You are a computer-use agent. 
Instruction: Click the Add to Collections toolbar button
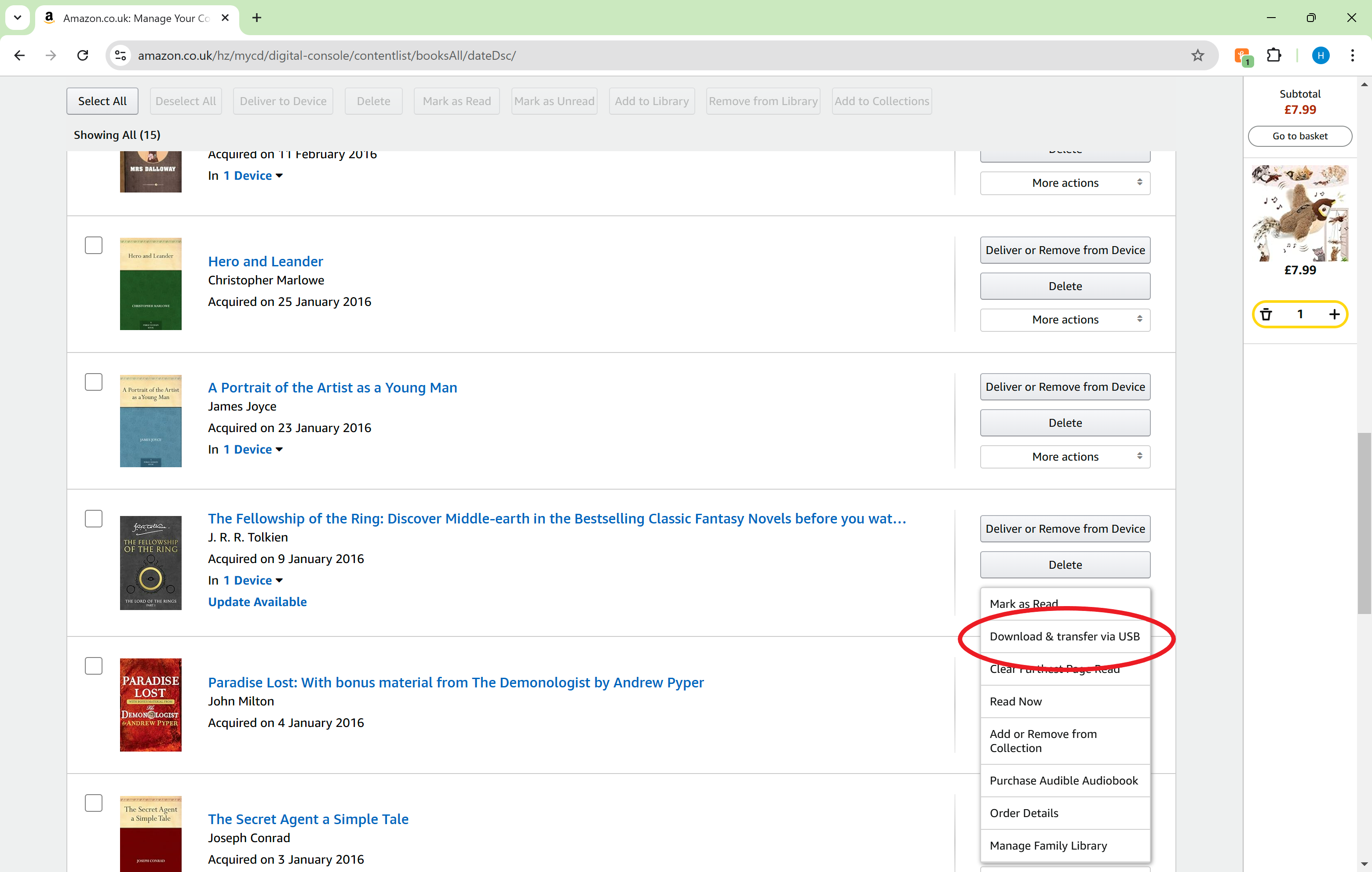[x=882, y=101]
